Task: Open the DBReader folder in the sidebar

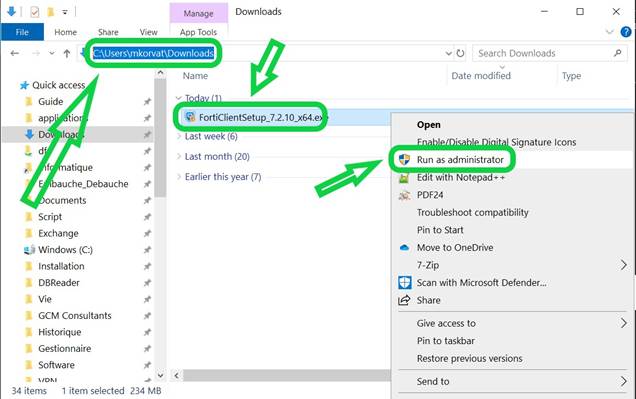Action: tap(59, 283)
